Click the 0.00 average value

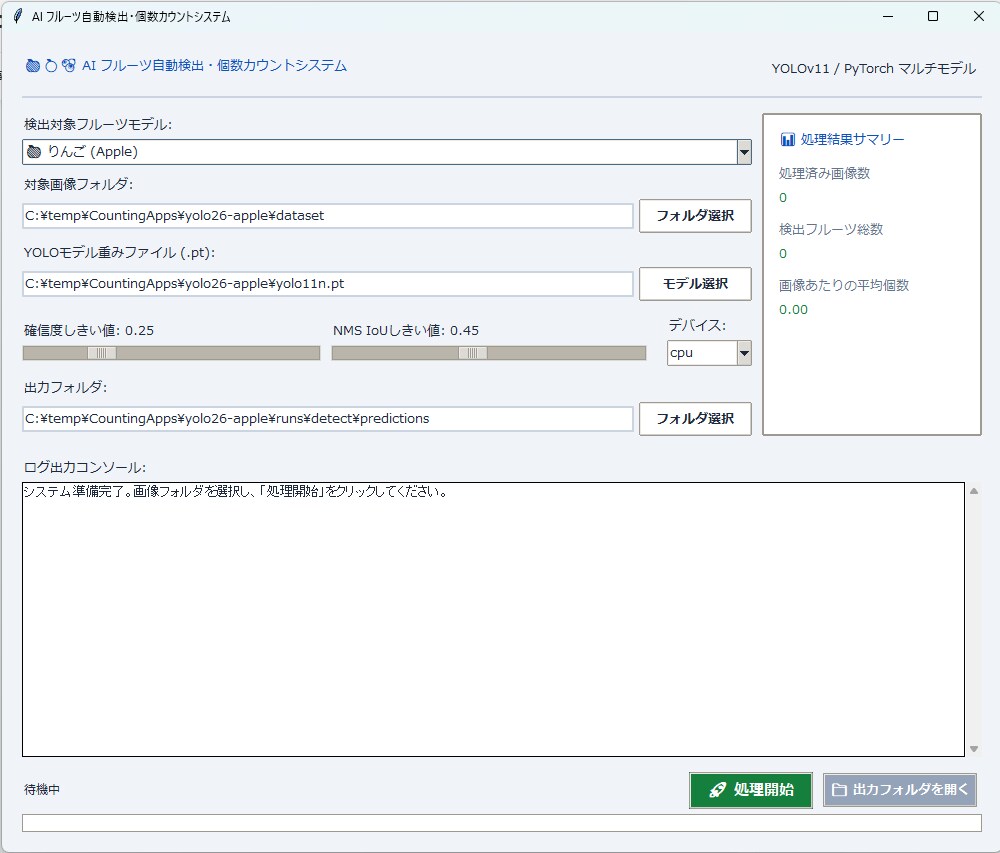793,310
